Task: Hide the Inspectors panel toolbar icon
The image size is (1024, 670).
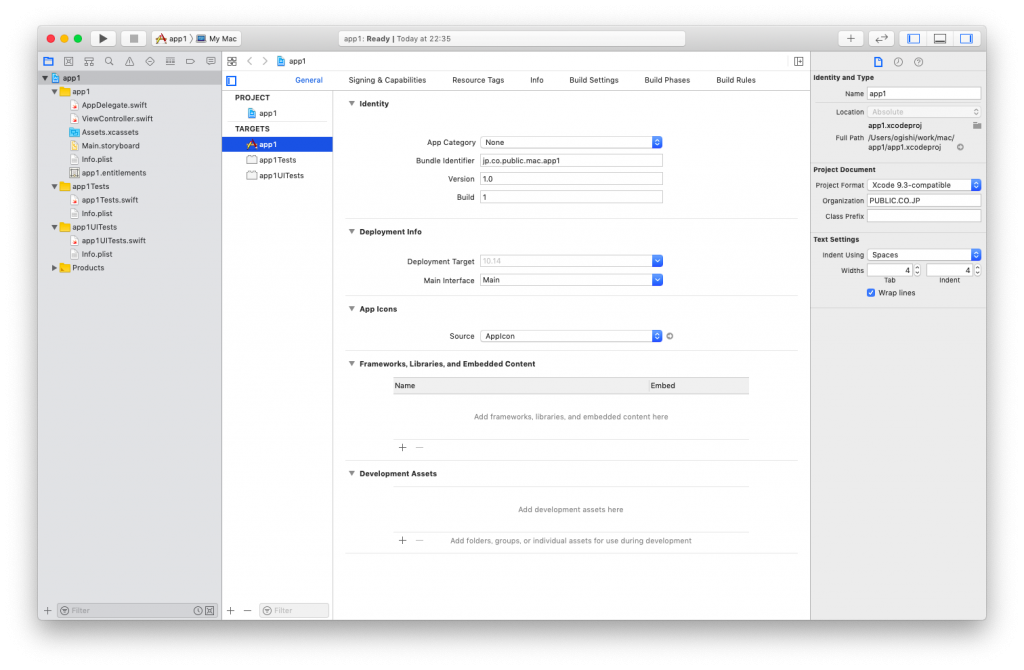Action: coord(966,39)
